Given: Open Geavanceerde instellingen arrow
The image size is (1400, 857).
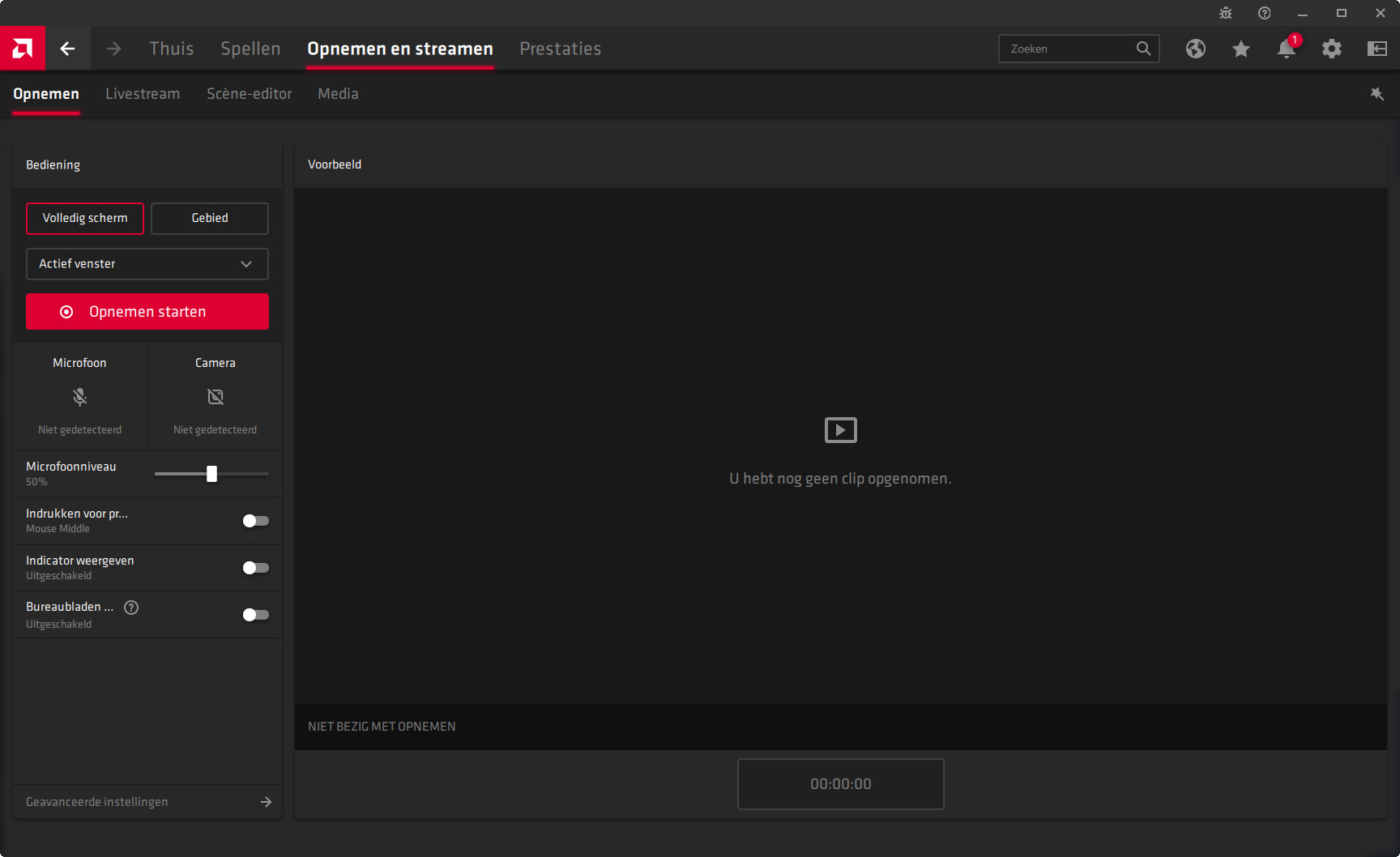Looking at the screenshot, I should point(265,802).
